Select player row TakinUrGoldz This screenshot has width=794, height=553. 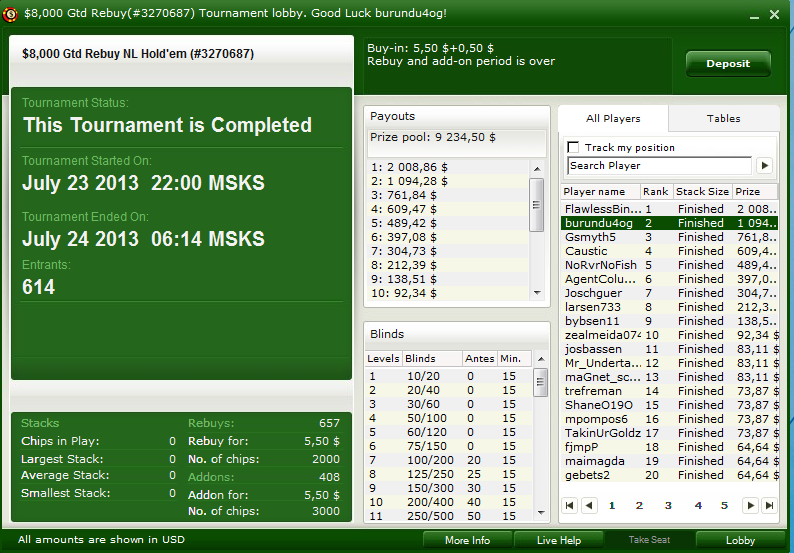click(x=669, y=433)
